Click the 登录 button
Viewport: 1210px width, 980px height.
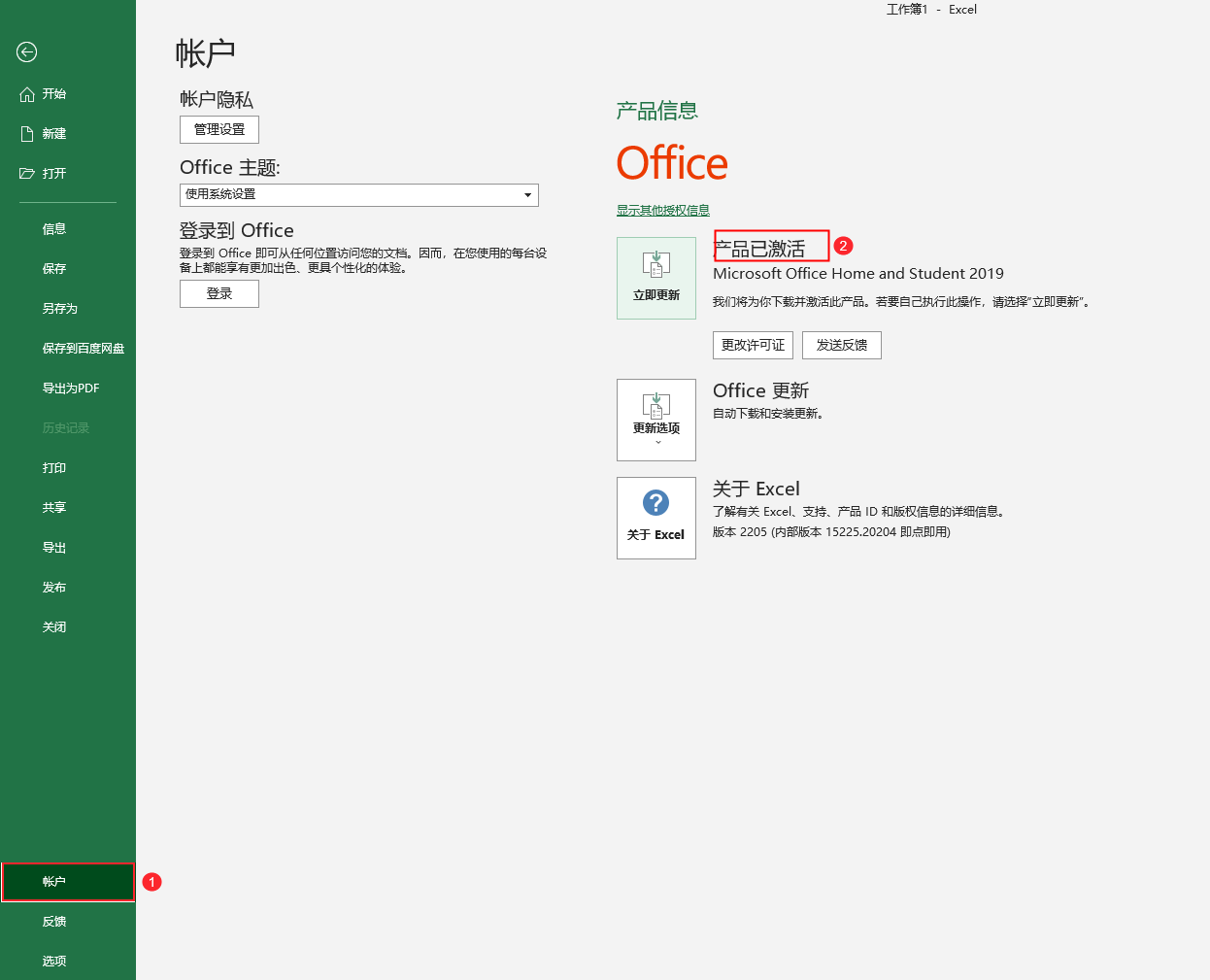tap(219, 294)
